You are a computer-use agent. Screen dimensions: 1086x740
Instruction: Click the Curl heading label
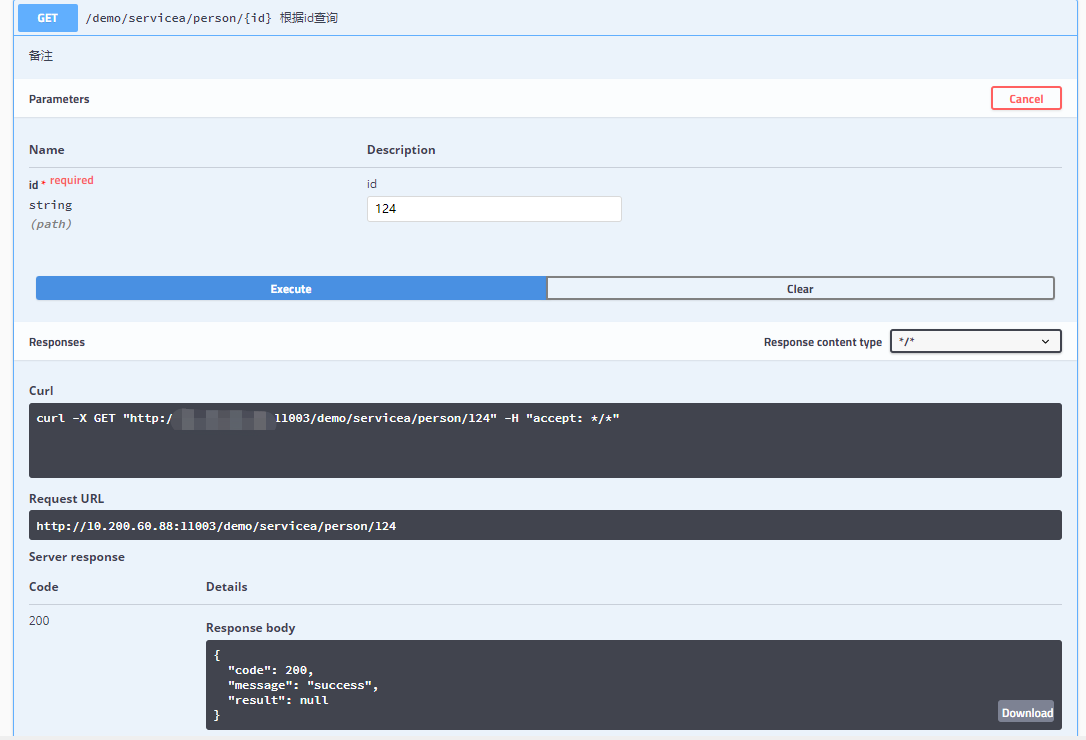(41, 391)
